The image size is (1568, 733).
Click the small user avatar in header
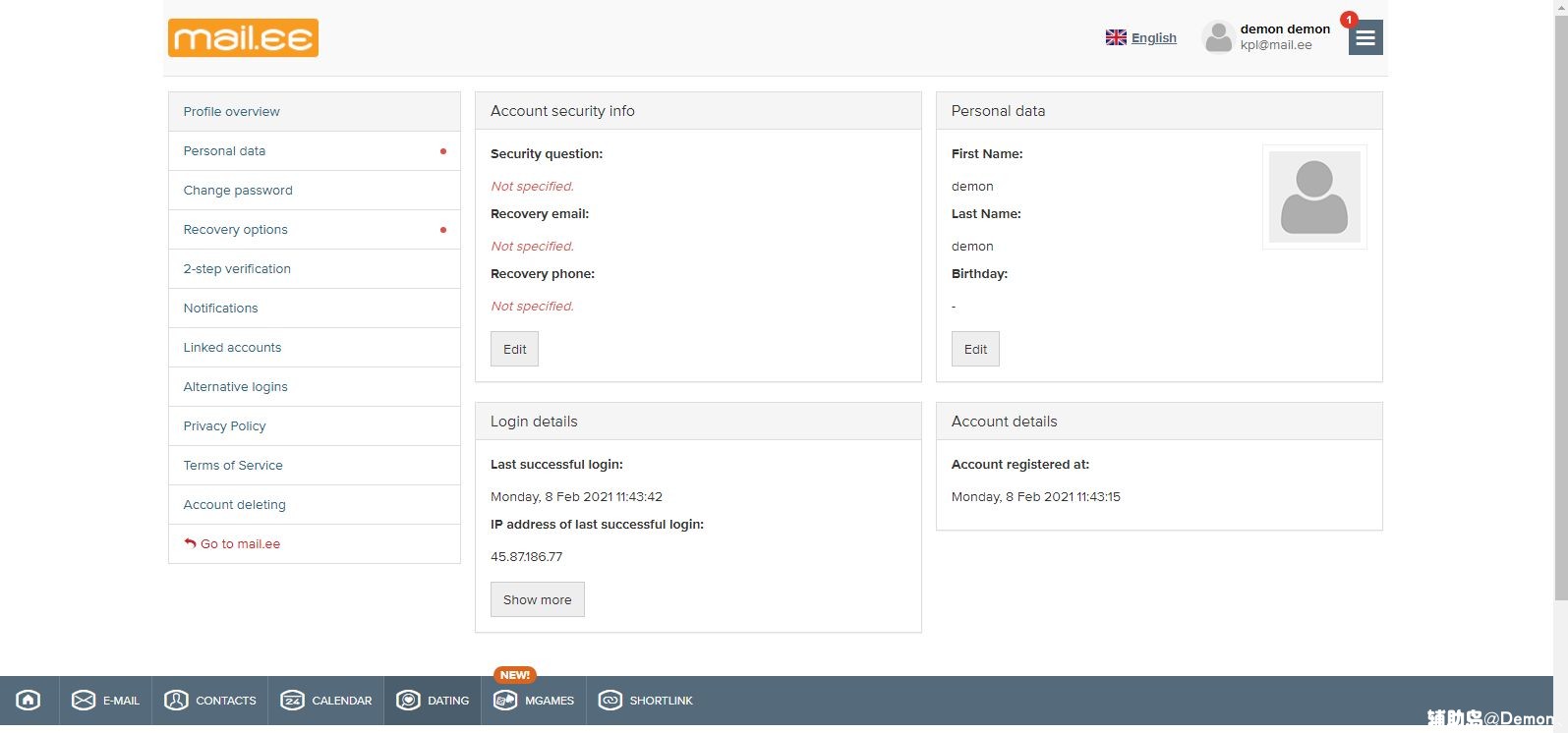coord(1218,37)
